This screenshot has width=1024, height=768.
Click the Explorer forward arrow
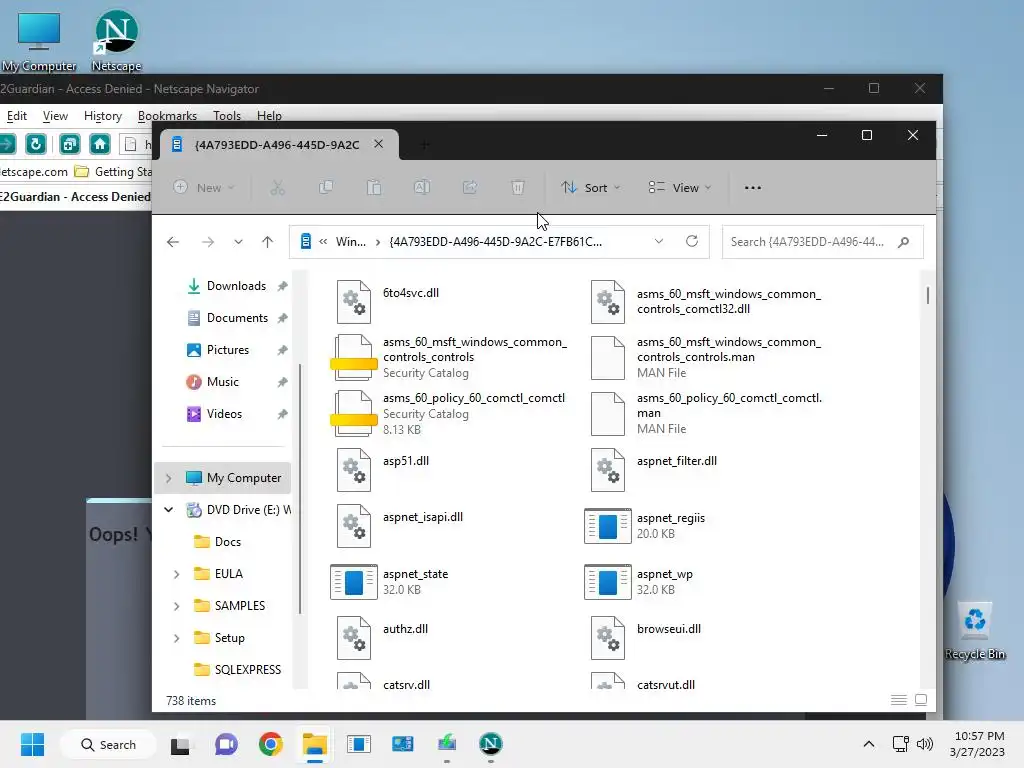click(208, 242)
